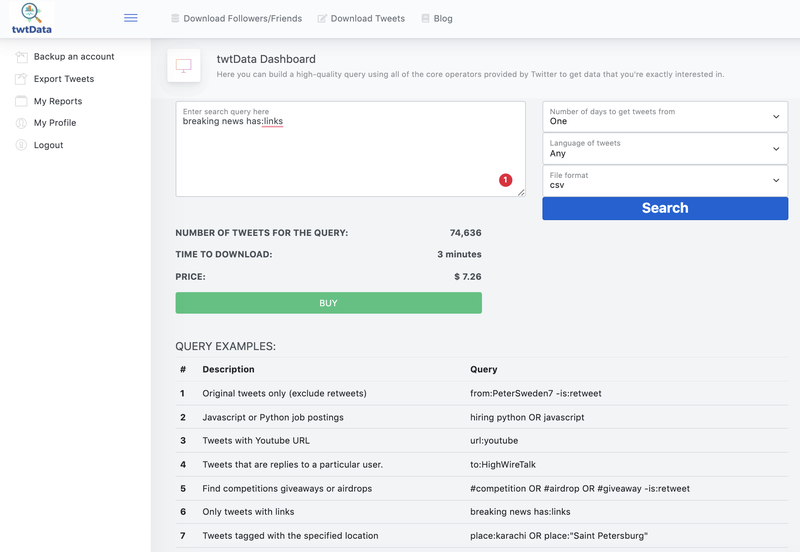Click the price value $ 7.26
Screen dimensions: 800x552
click(x=468, y=277)
